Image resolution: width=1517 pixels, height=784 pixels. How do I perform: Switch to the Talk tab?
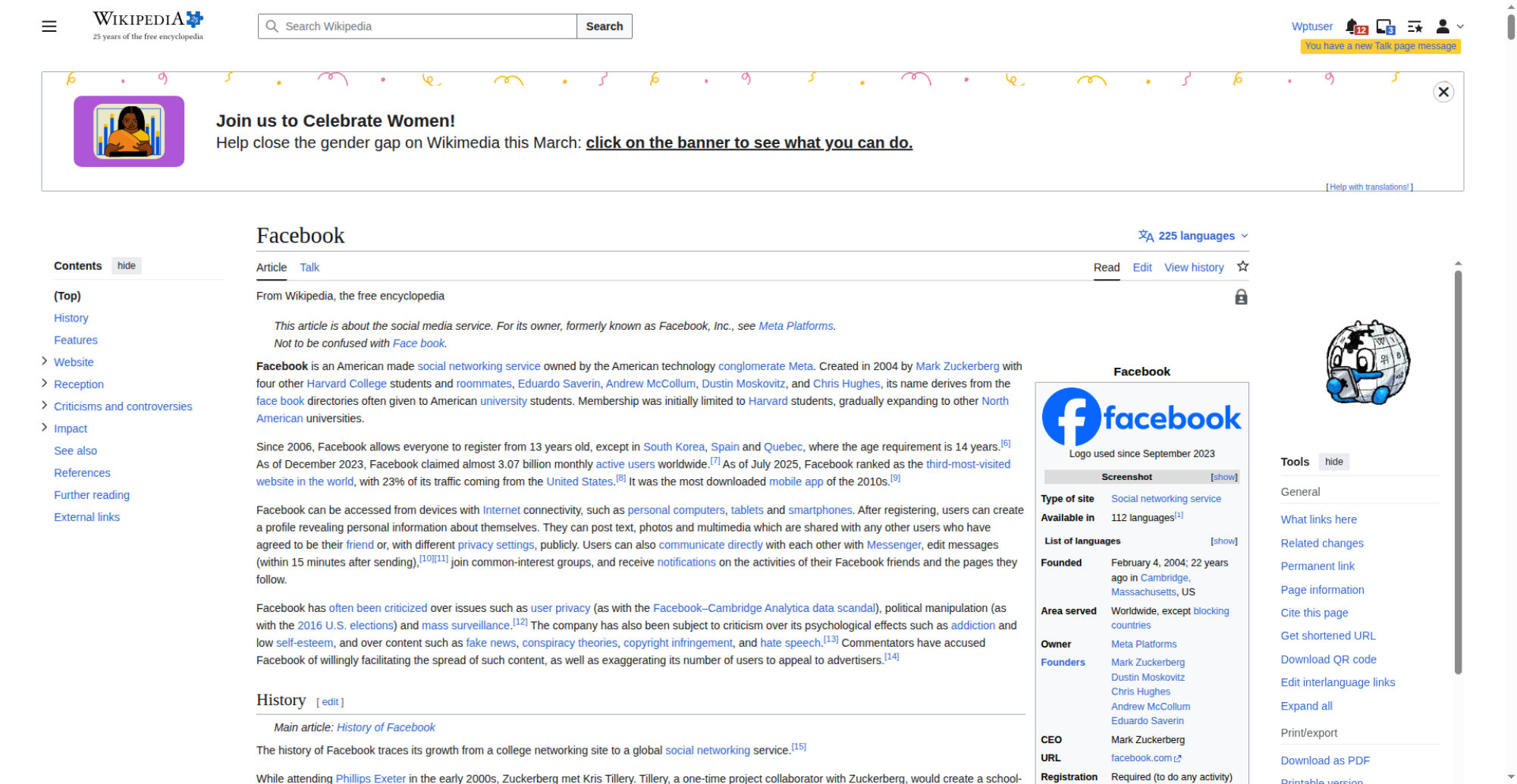[x=309, y=268]
